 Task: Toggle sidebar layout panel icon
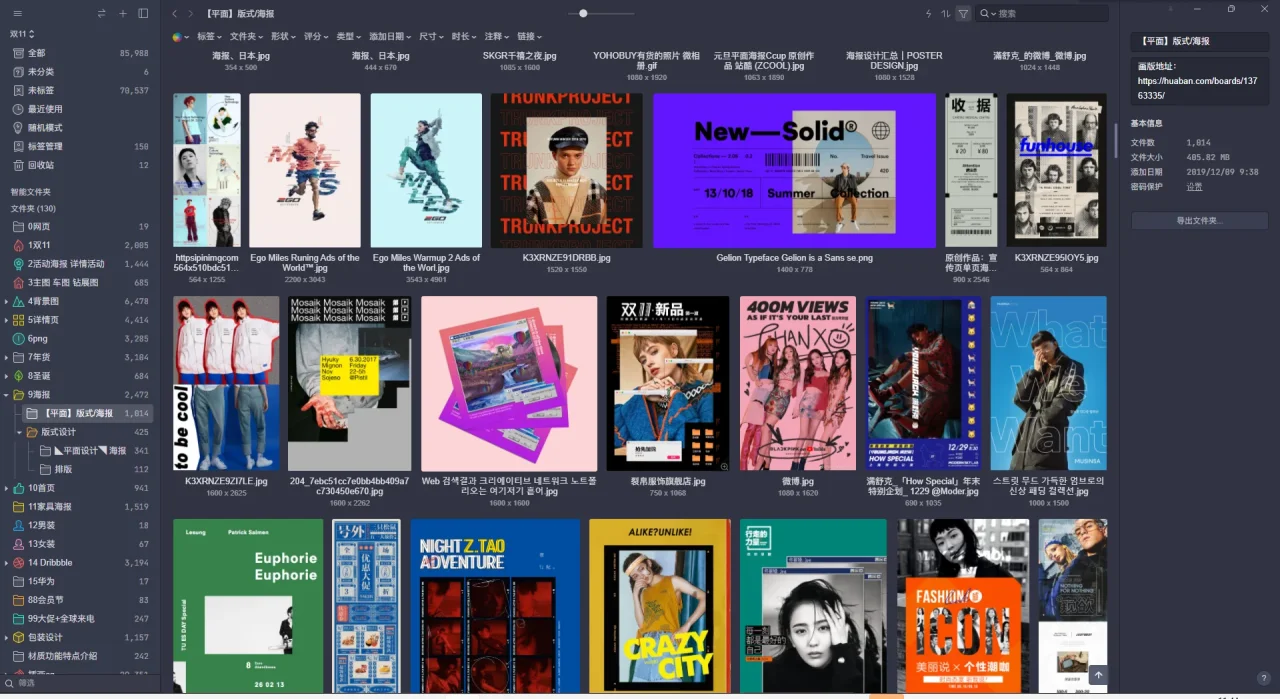coord(143,13)
